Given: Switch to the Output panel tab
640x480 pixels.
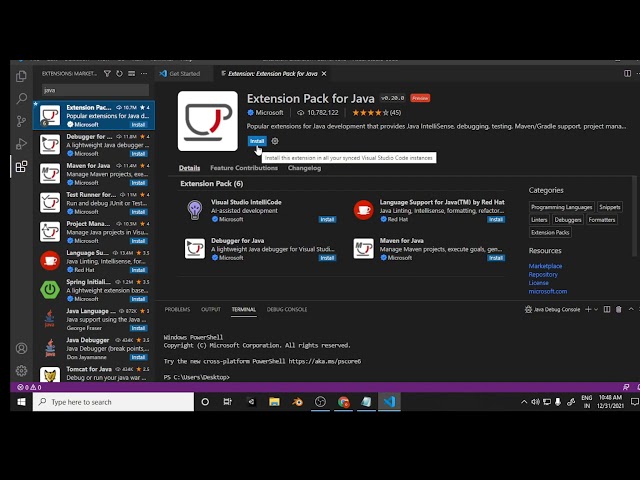Looking at the screenshot, I should tap(211, 309).
